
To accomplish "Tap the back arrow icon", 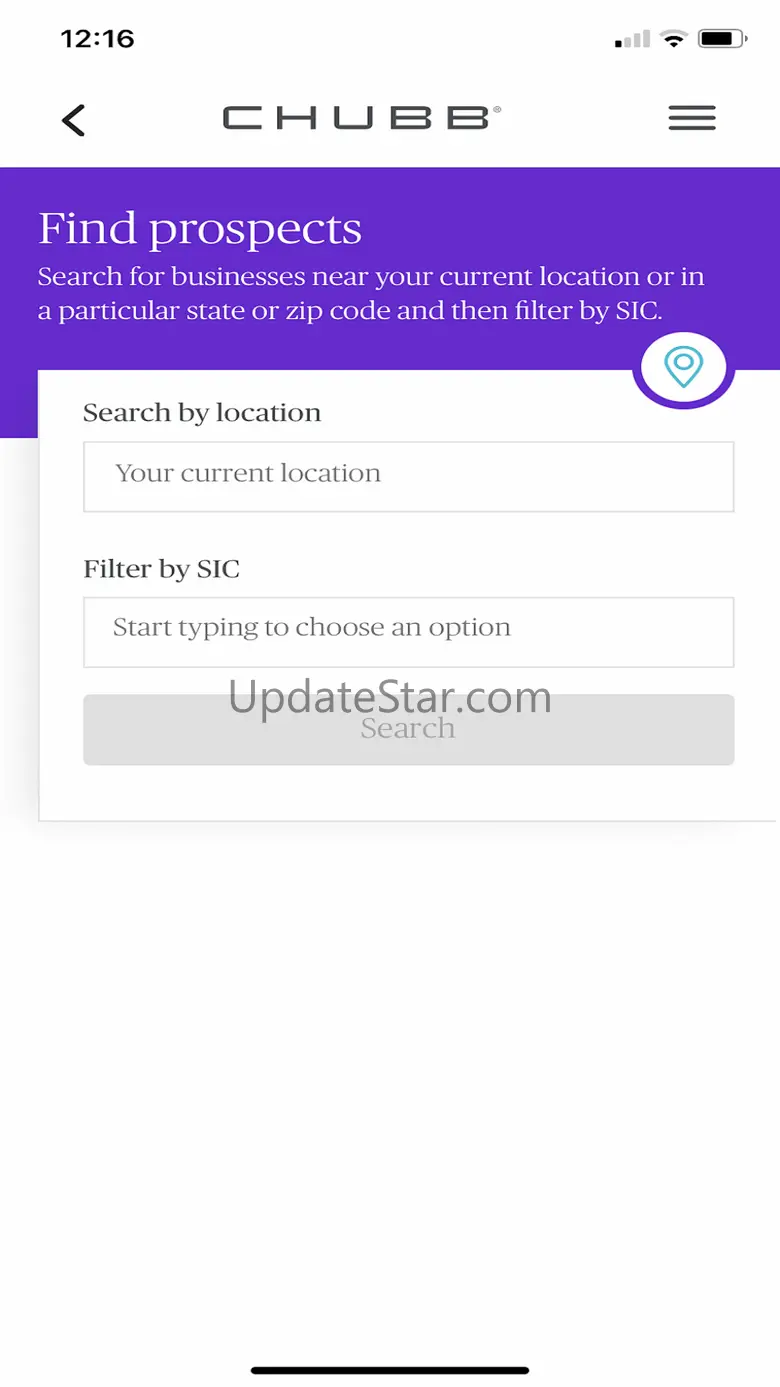I will point(73,120).
